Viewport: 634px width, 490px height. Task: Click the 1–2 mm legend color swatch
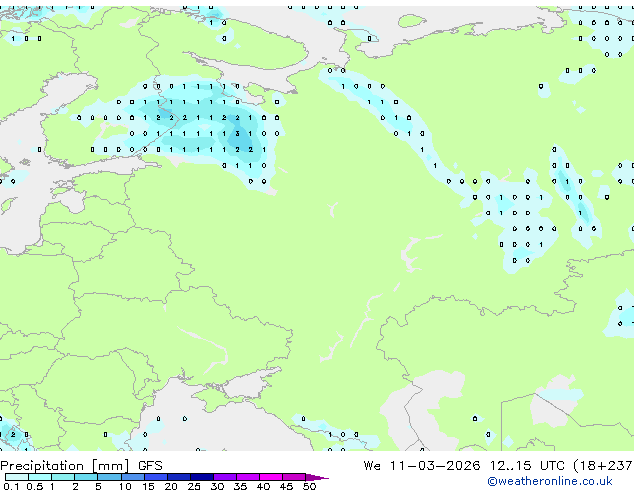point(63,477)
